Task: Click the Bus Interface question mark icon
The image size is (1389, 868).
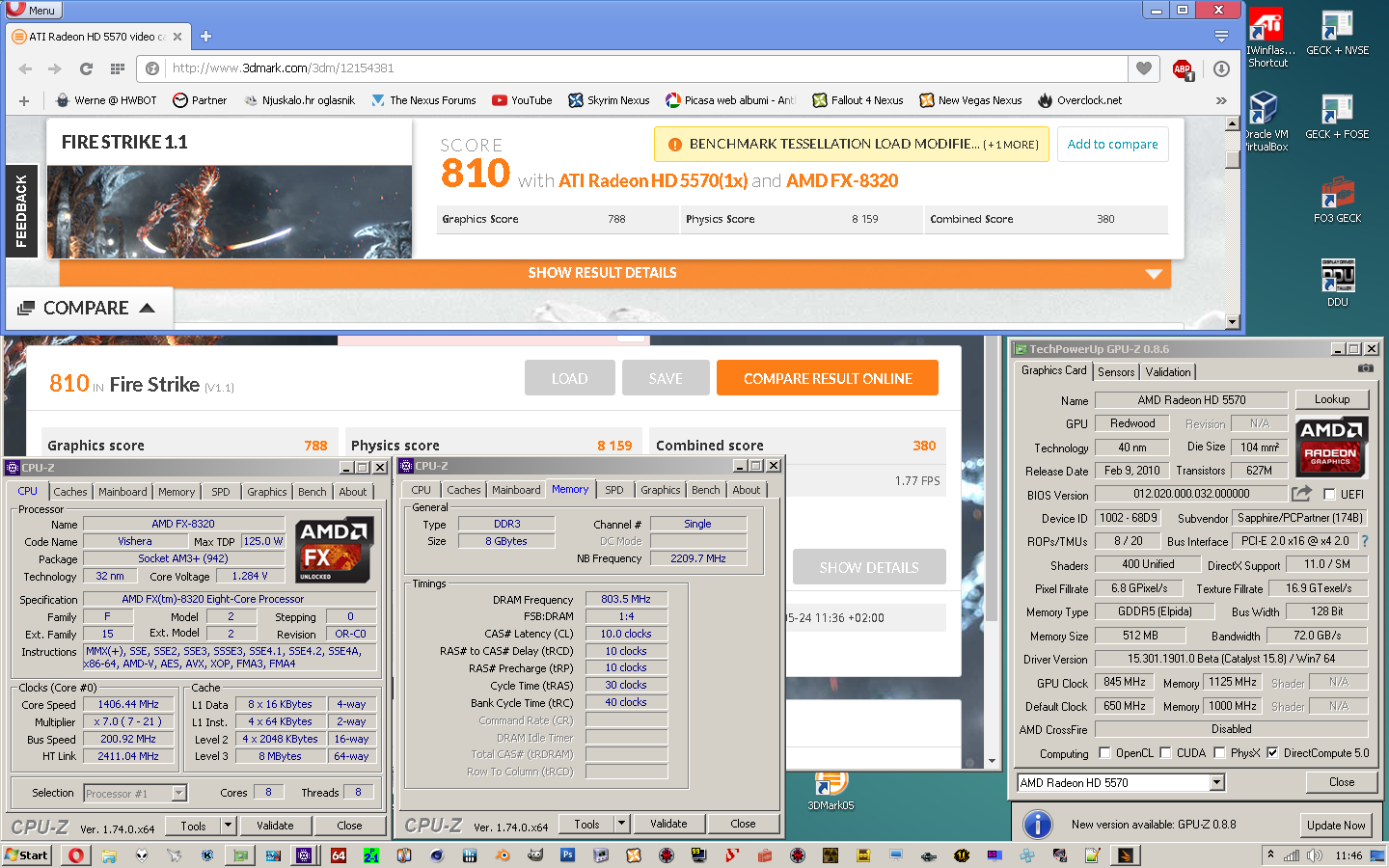Action: (x=1365, y=541)
